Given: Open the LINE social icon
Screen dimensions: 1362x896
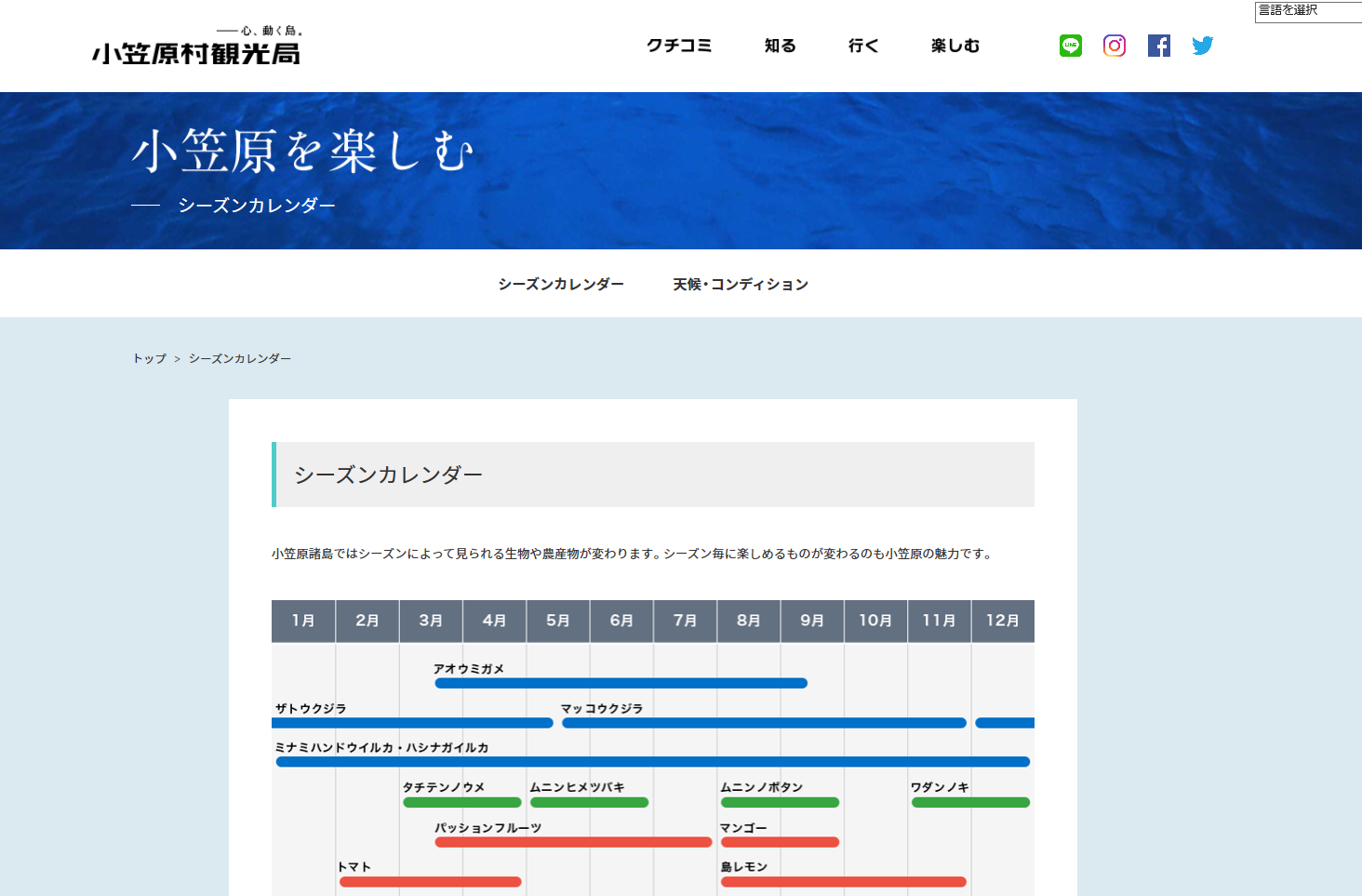Looking at the screenshot, I should coord(1070,46).
